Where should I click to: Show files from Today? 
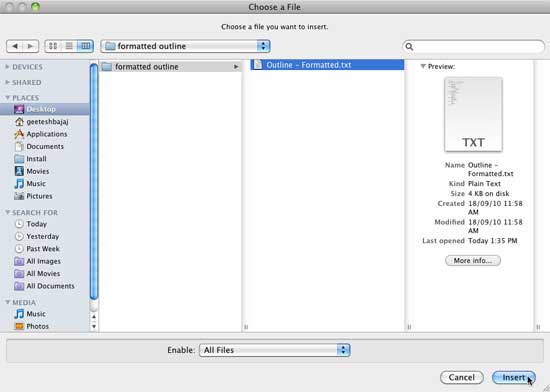click(45, 224)
